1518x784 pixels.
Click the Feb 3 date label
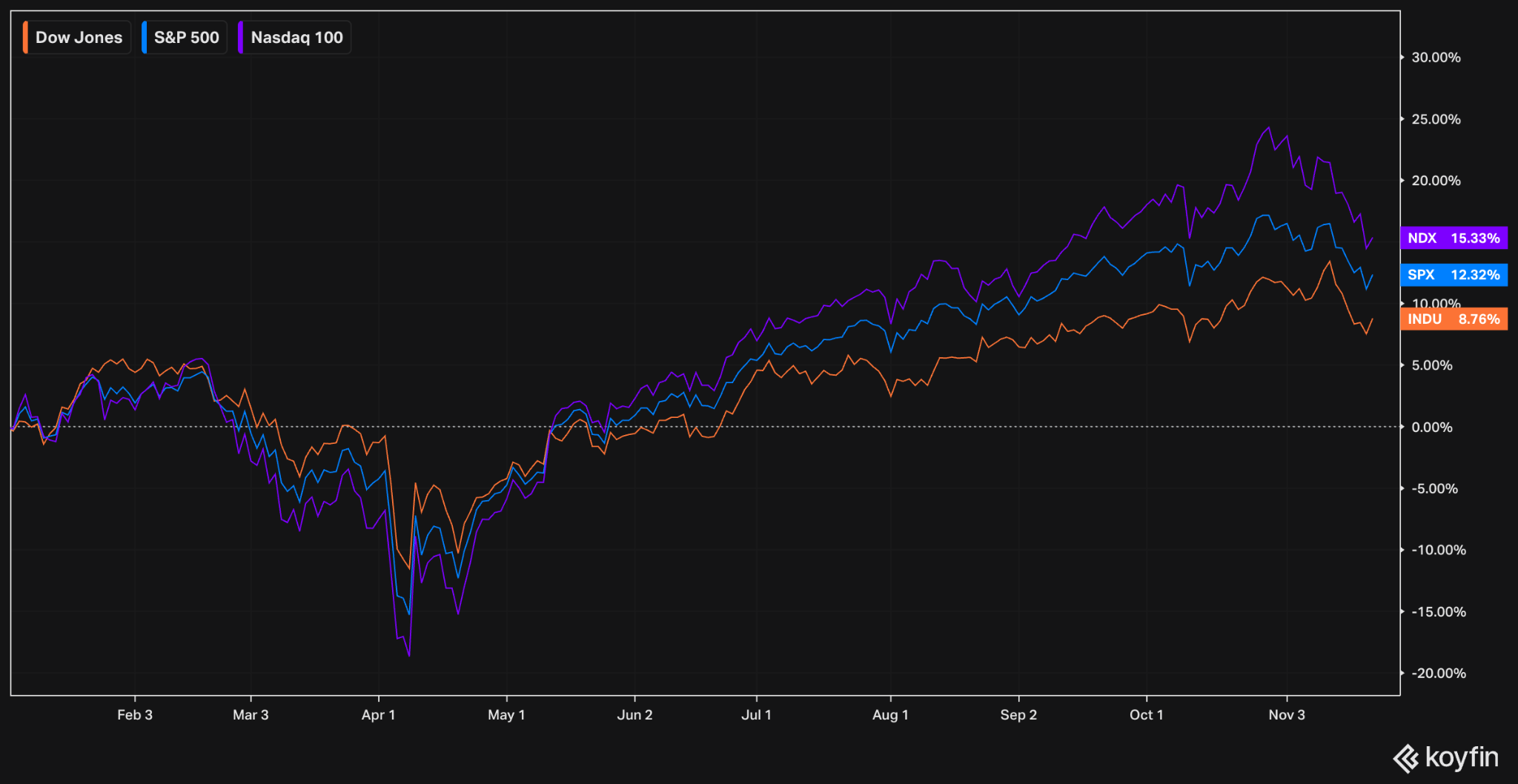tap(135, 715)
